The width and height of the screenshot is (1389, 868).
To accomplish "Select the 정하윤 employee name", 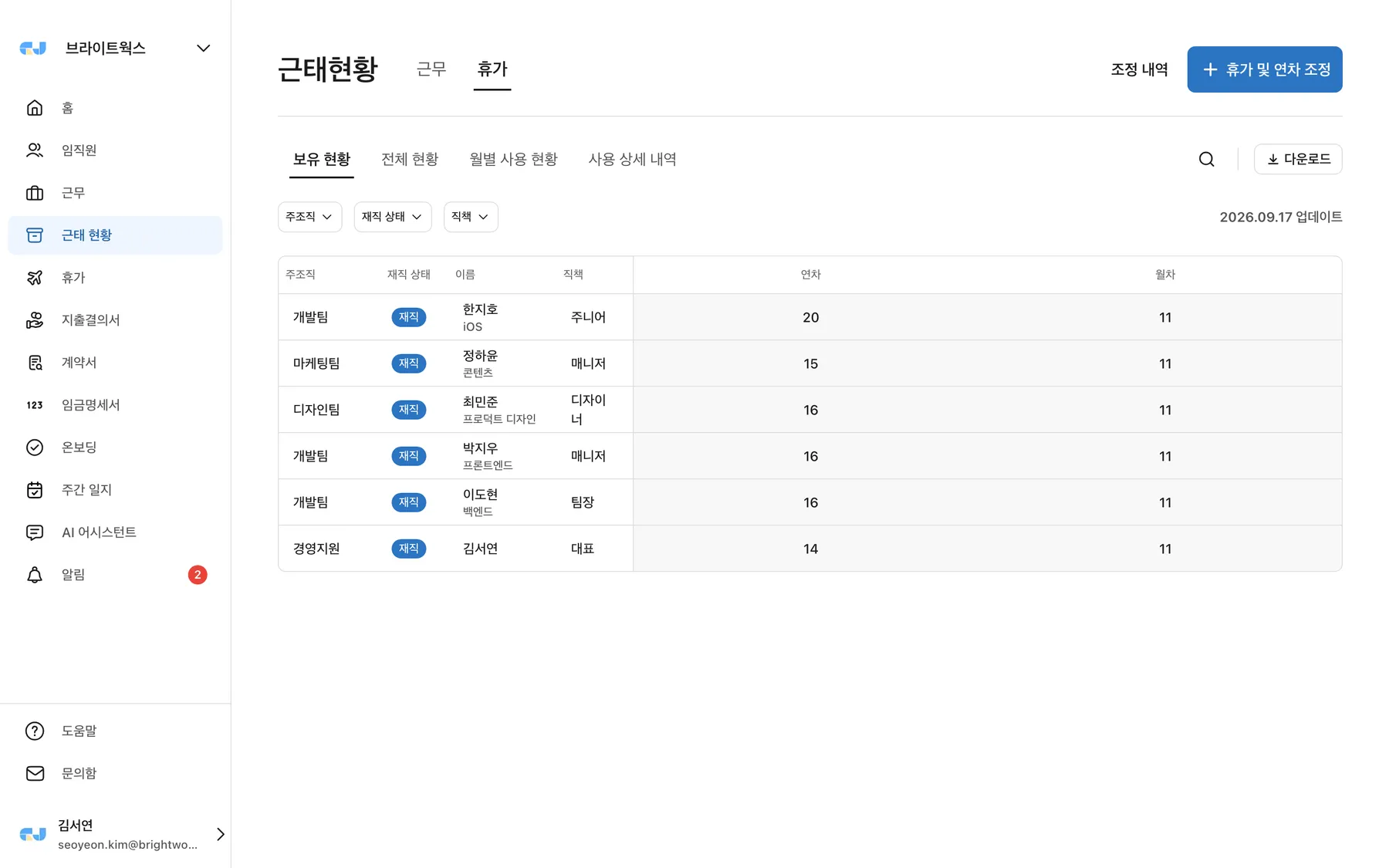I will point(480,356).
